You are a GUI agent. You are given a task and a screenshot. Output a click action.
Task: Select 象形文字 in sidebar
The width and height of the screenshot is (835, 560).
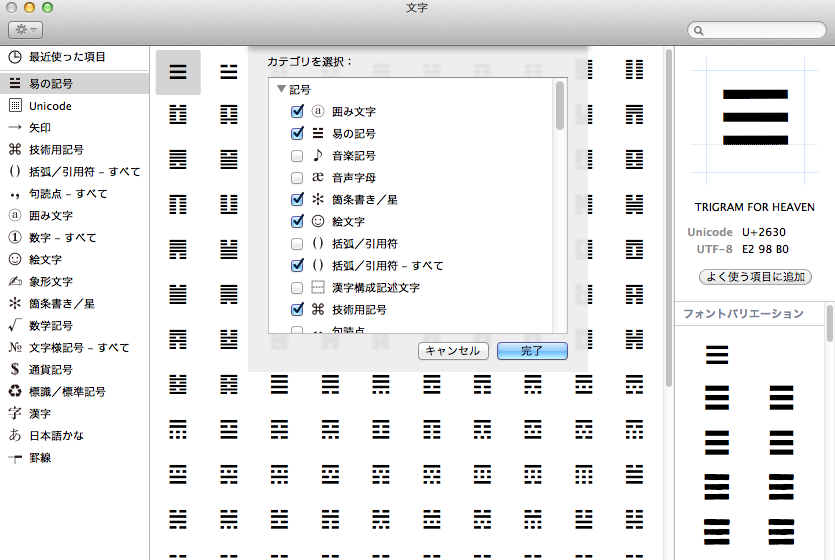coord(75,282)
